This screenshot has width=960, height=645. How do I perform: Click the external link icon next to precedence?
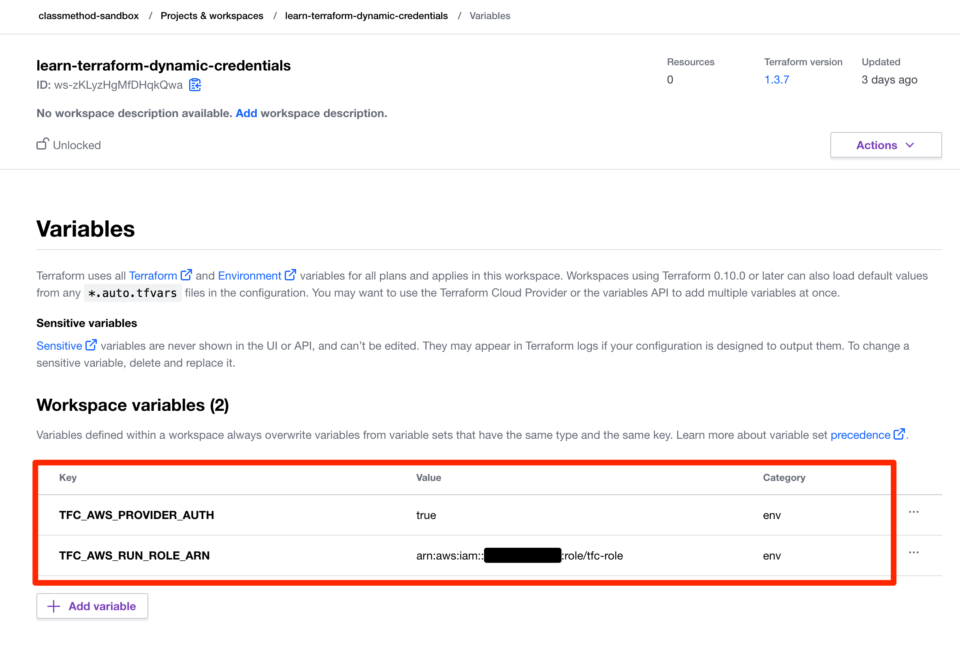coord(899,434)
